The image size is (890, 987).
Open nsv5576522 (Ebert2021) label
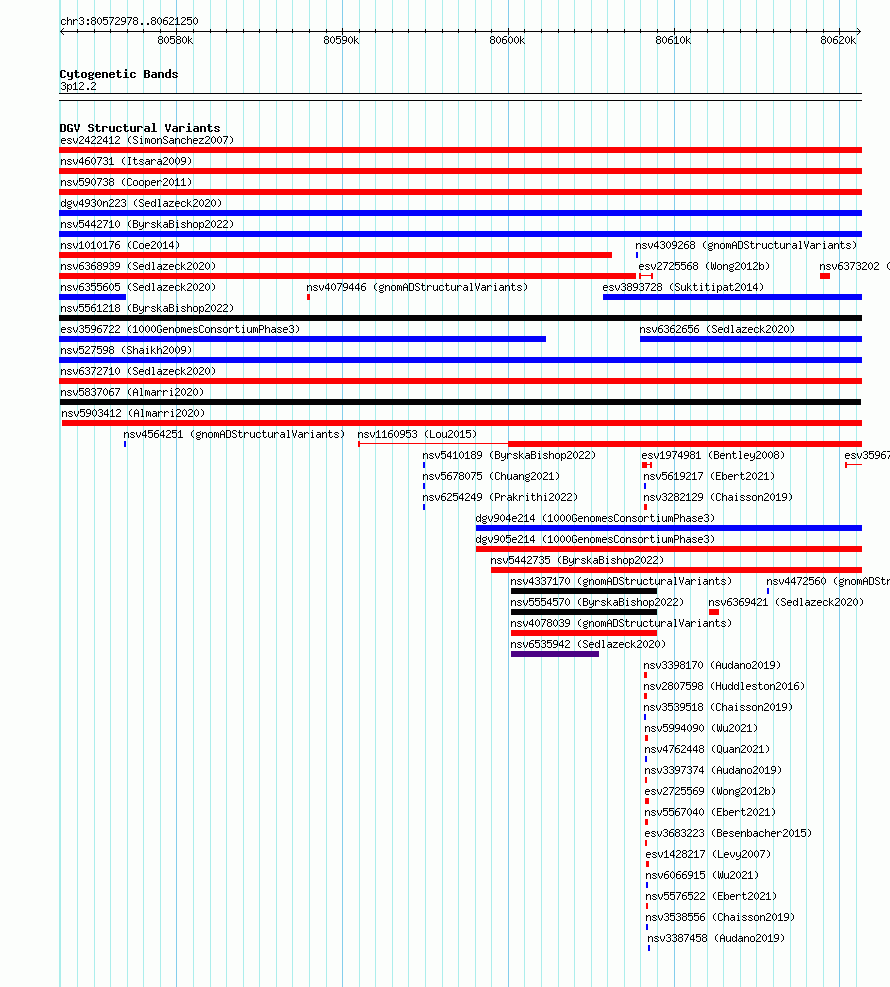click(x=711, y=896)
